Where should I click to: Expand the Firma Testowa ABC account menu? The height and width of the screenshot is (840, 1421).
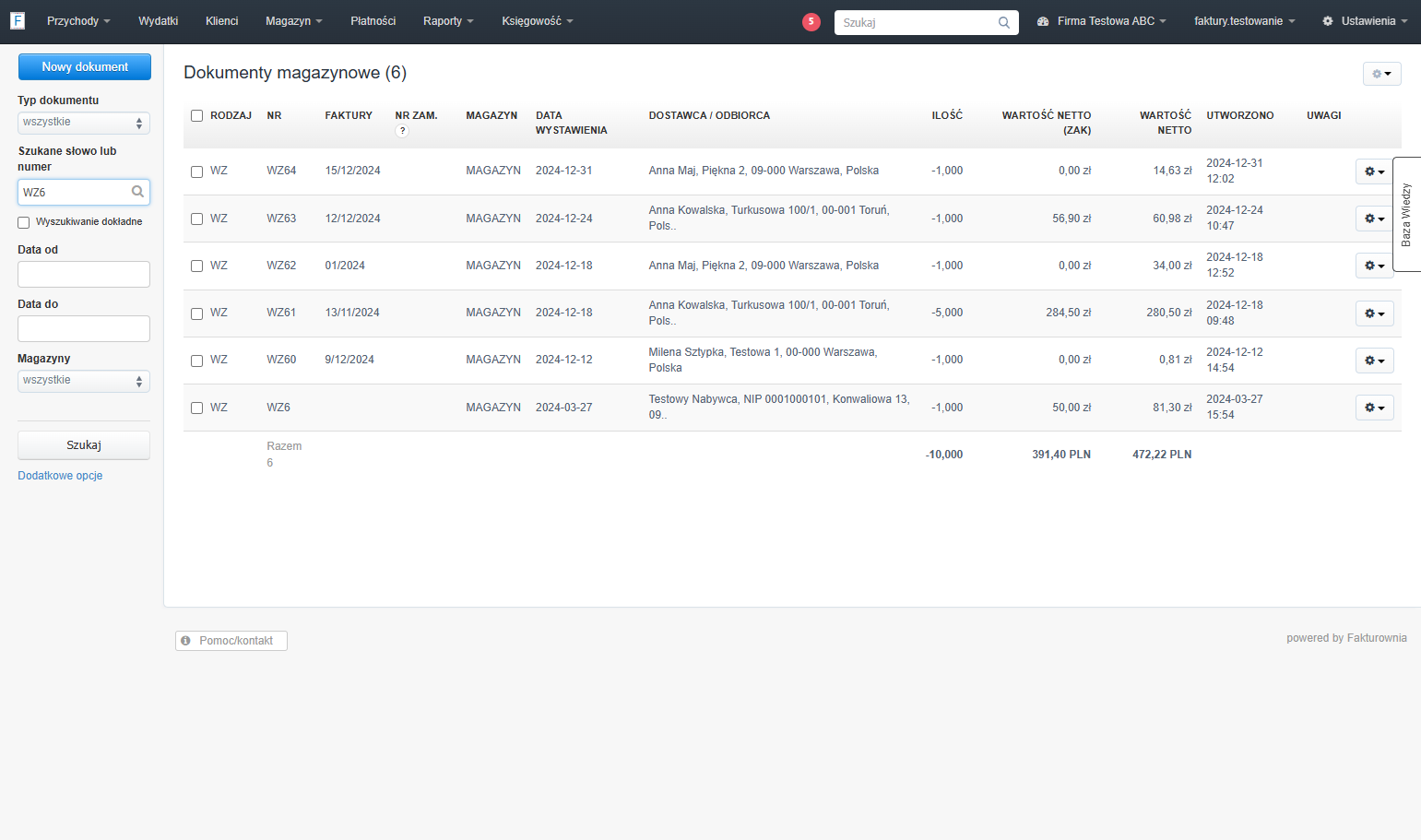click(x=1102, y=21)
